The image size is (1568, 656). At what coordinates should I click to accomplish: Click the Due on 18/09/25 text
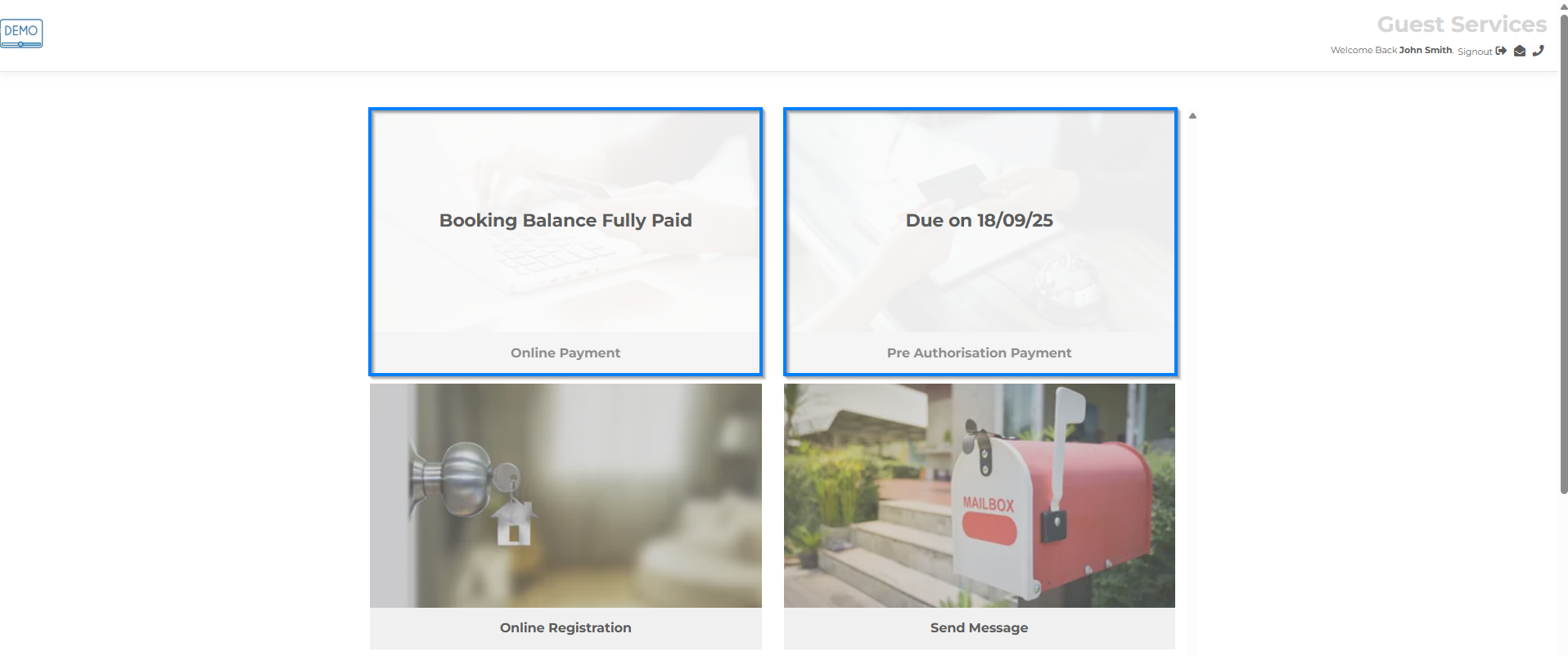pyautogui.click(x=979, y=220)
